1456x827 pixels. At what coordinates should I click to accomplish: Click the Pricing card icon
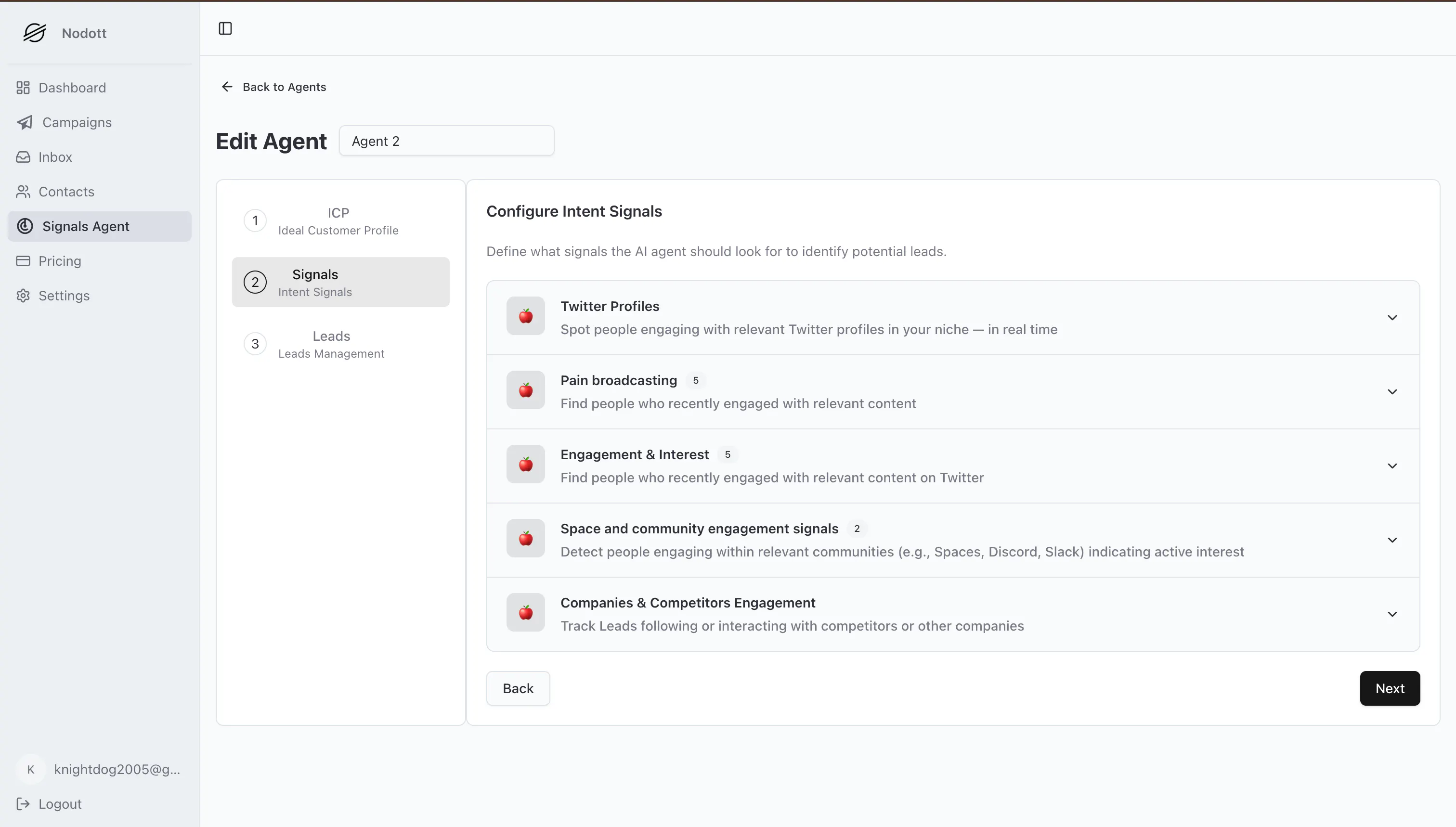pyautogui.click(x=23, y=261)
